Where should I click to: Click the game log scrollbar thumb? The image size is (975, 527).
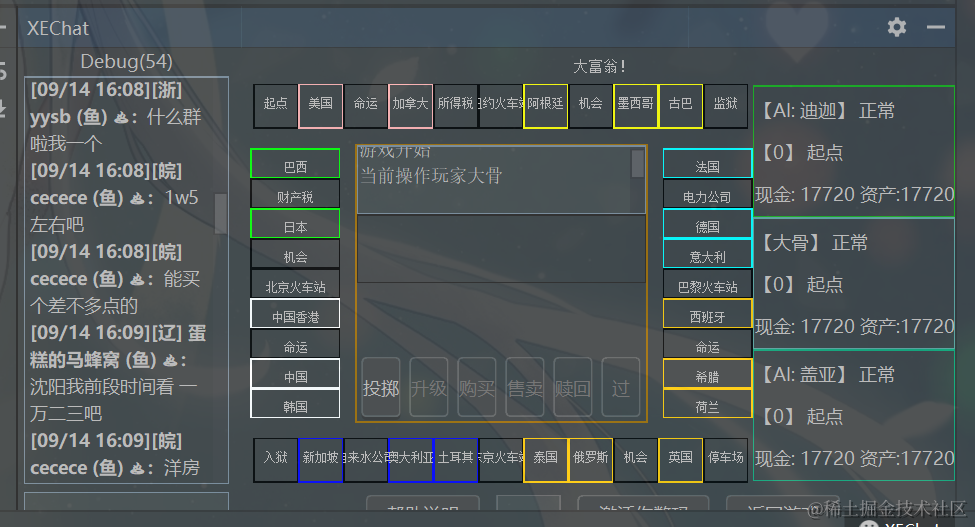tap(637, 163)
